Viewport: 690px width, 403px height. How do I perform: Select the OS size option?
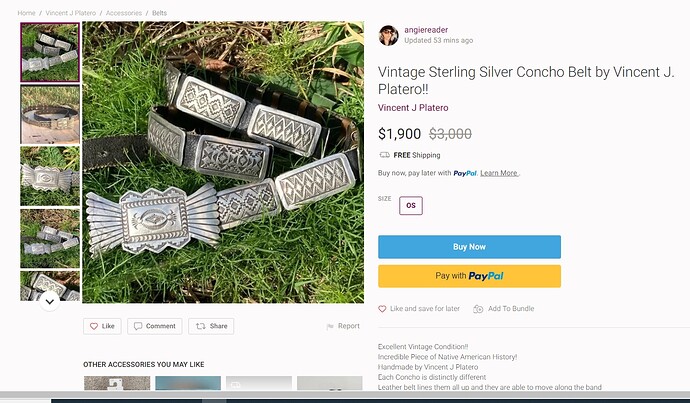coord(410,206)
